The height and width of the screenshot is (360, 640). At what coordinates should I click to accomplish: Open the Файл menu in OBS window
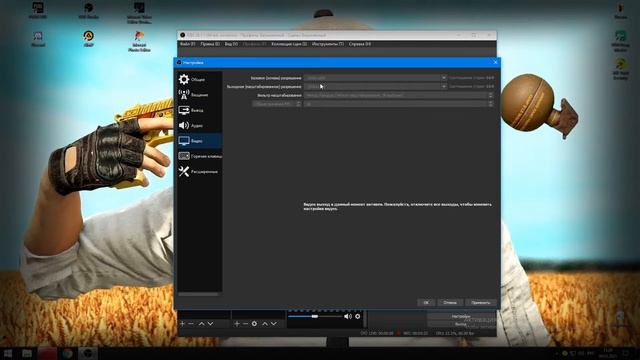click(x=187, y=44)
